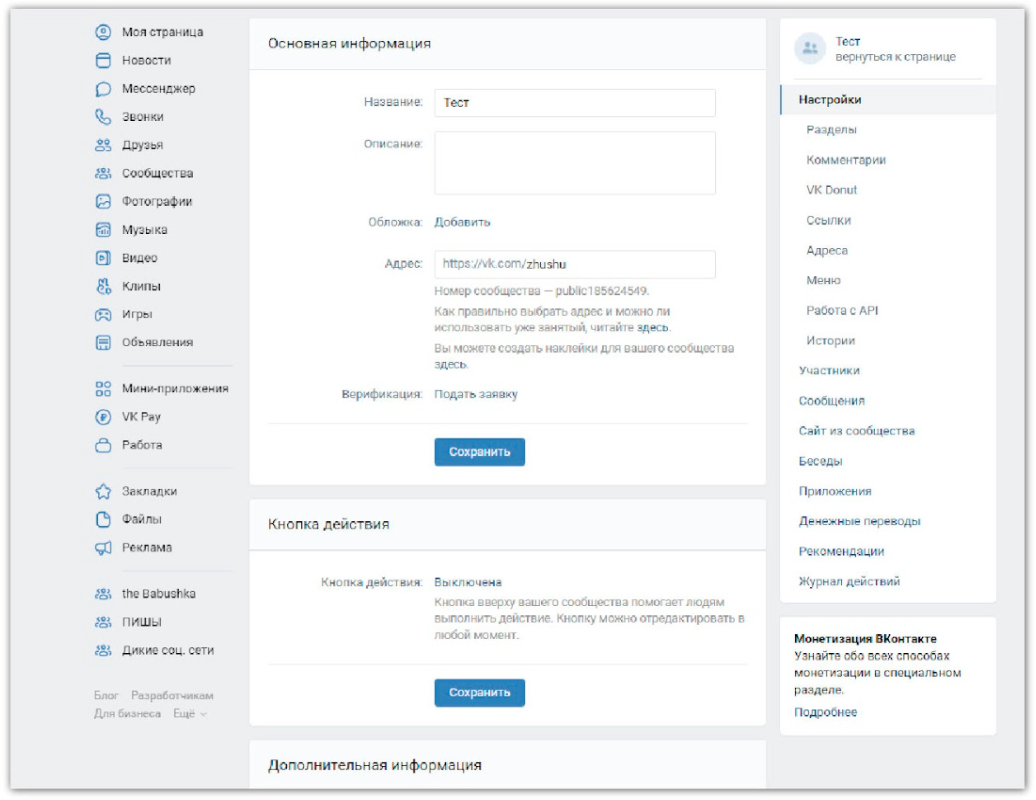This screenshot has height=800, width=1036.
Task: Open the Разделы settings section
Action: 831,130
